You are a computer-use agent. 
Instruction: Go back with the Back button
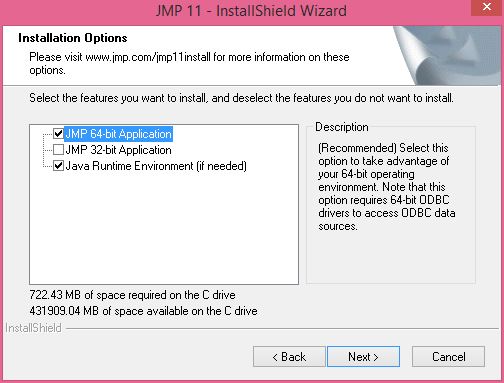point(289,357)
